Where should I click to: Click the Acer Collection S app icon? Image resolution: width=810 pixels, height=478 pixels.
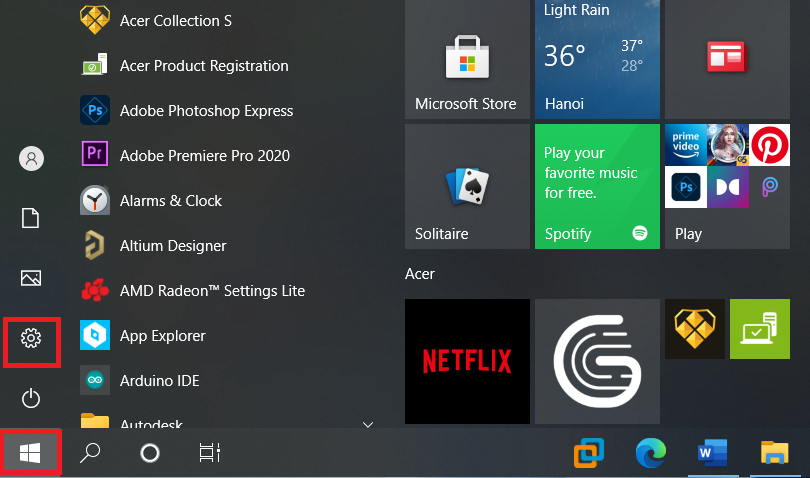(95, 20)
